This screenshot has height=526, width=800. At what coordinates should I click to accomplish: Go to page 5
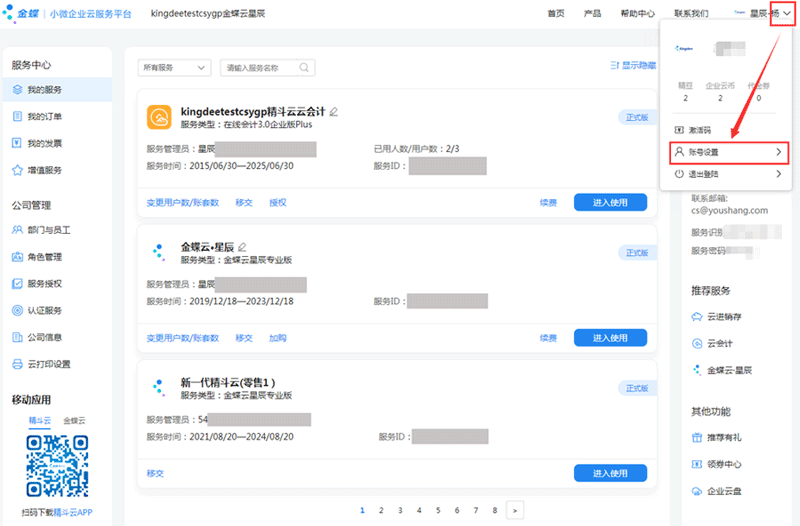[x=438, y=510]
